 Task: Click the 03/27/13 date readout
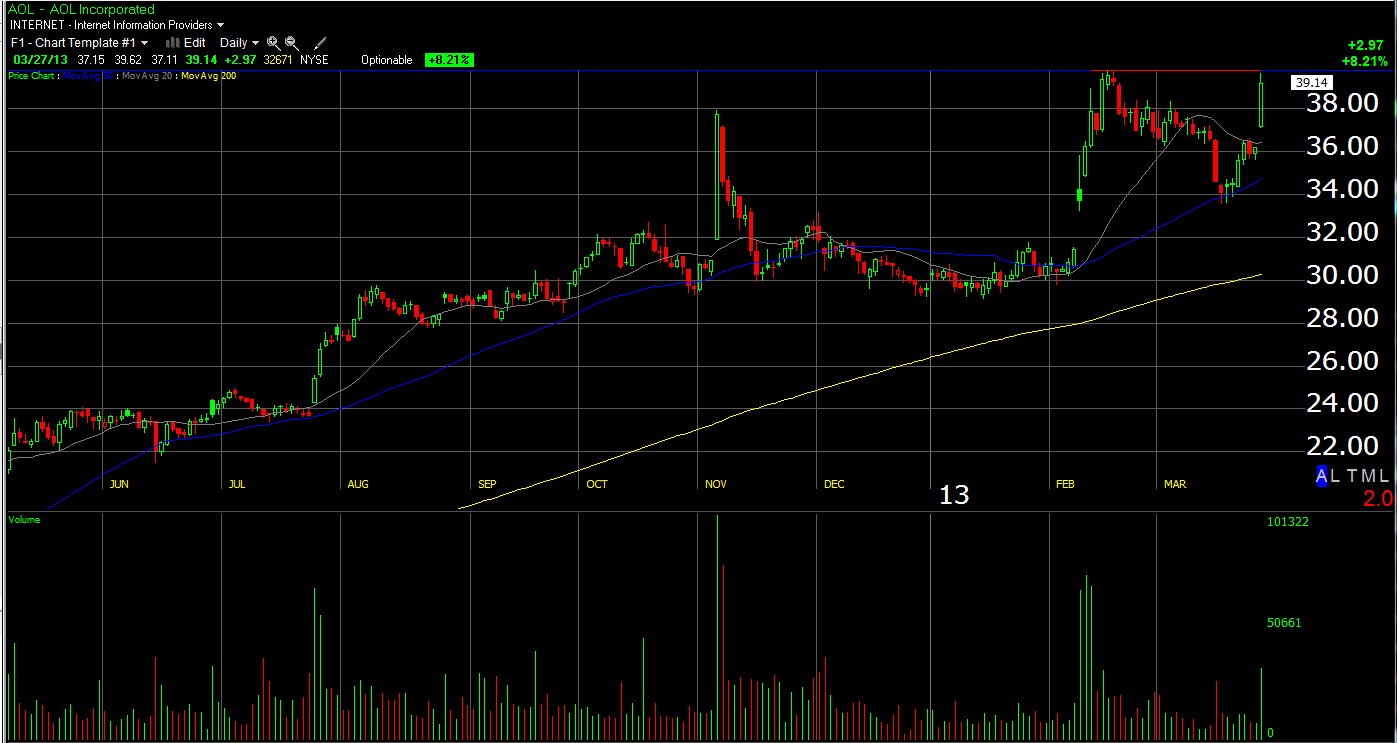pyautogui.click(x=39, y=60)
